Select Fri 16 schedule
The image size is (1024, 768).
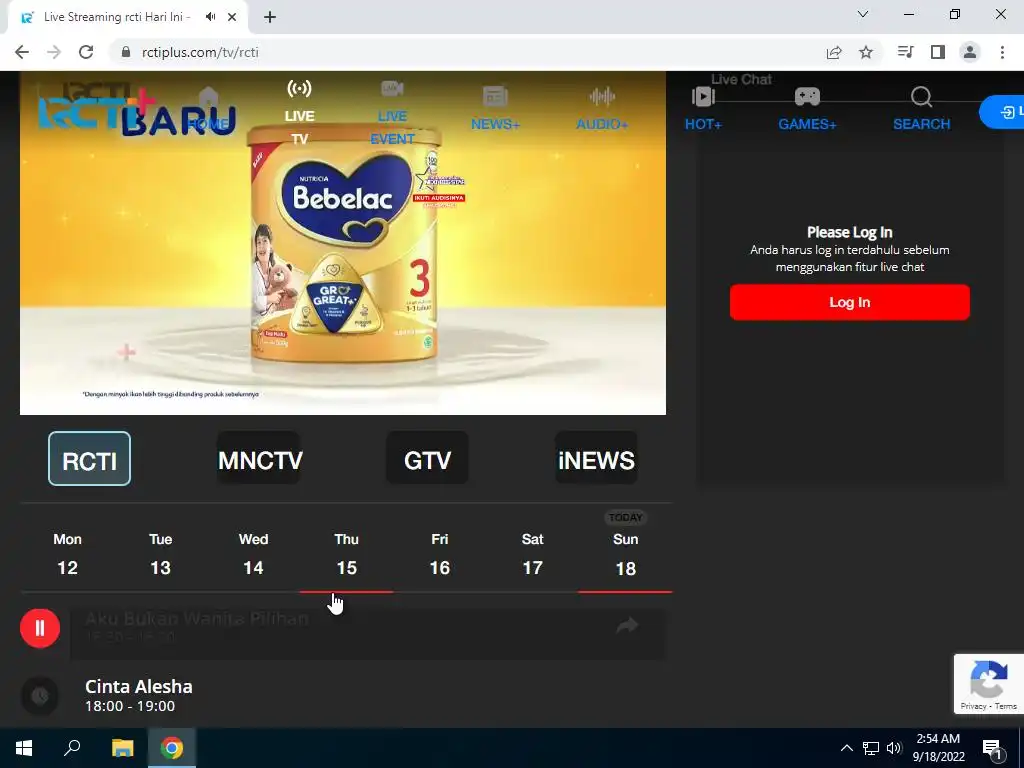coord(440,554)
